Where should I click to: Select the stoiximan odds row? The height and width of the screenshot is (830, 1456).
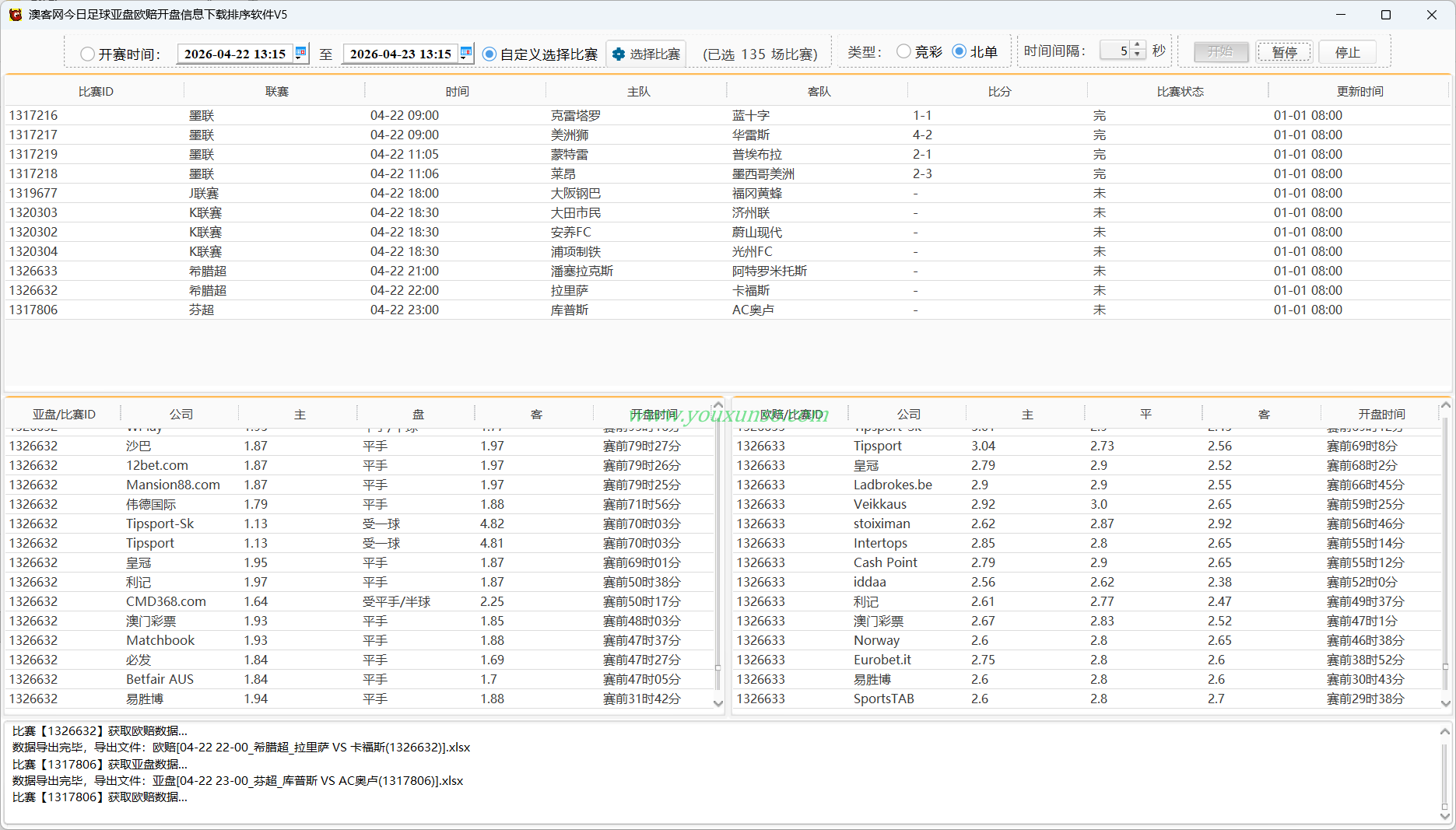(x=1086, y=524)
